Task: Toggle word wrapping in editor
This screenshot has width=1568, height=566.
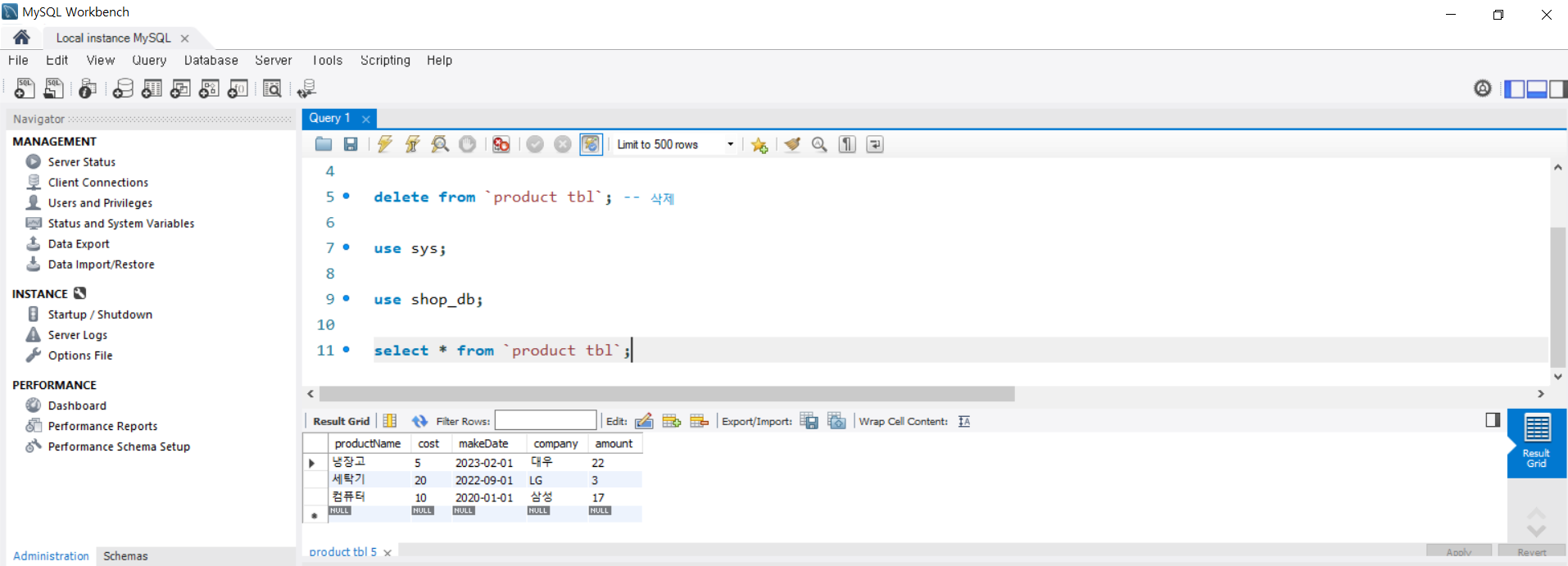Action: click(875, 144)
